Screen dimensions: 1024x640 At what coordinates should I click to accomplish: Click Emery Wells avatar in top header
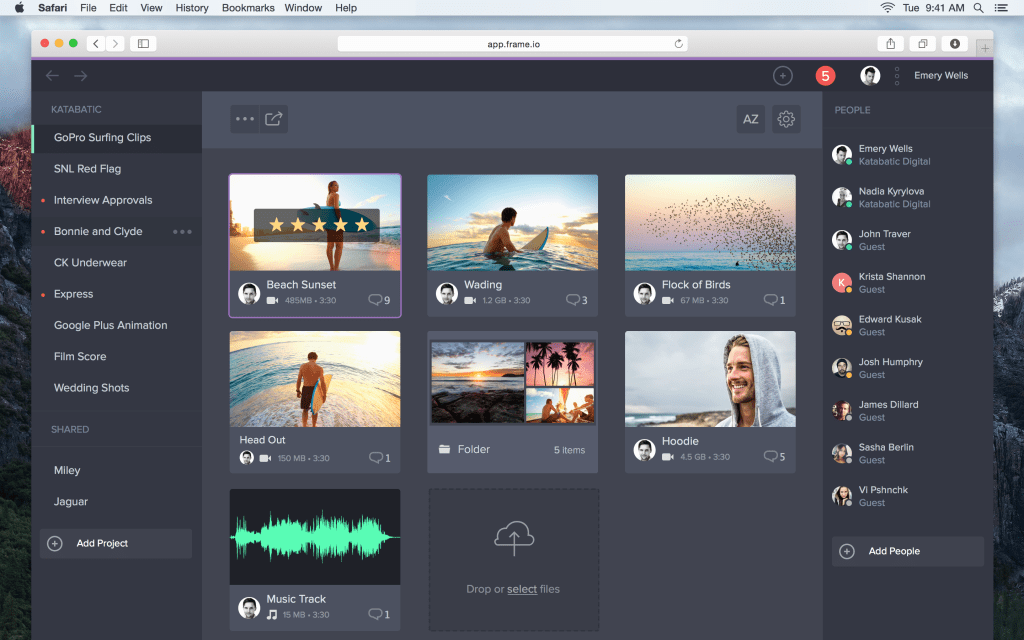coord(870,76)
